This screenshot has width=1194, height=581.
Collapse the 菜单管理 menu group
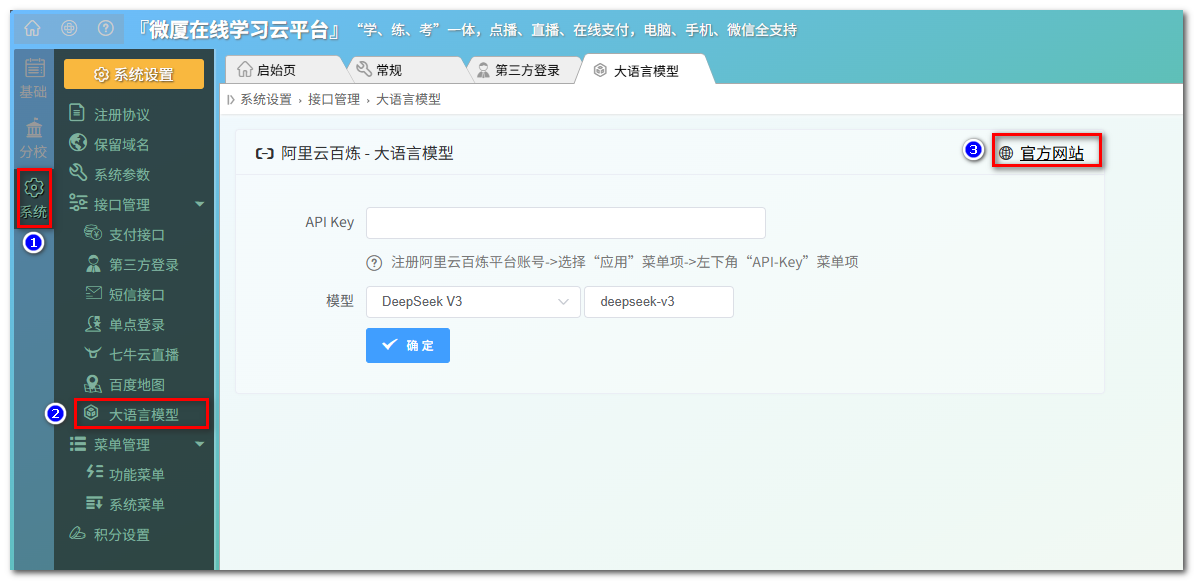(199, 444)
